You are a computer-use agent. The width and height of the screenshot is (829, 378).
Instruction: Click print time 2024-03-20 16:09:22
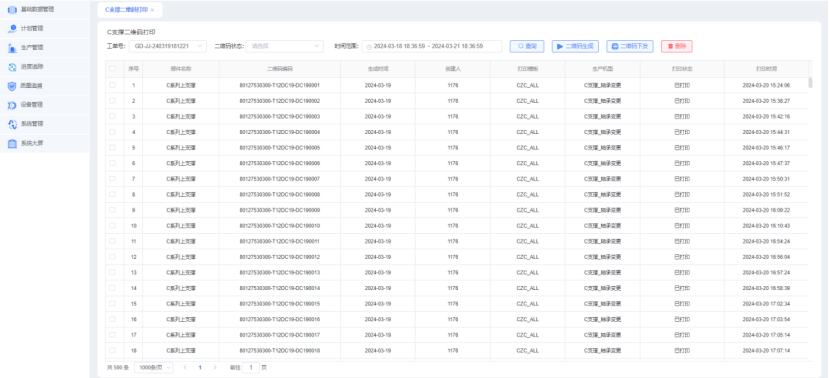(766, 210)
